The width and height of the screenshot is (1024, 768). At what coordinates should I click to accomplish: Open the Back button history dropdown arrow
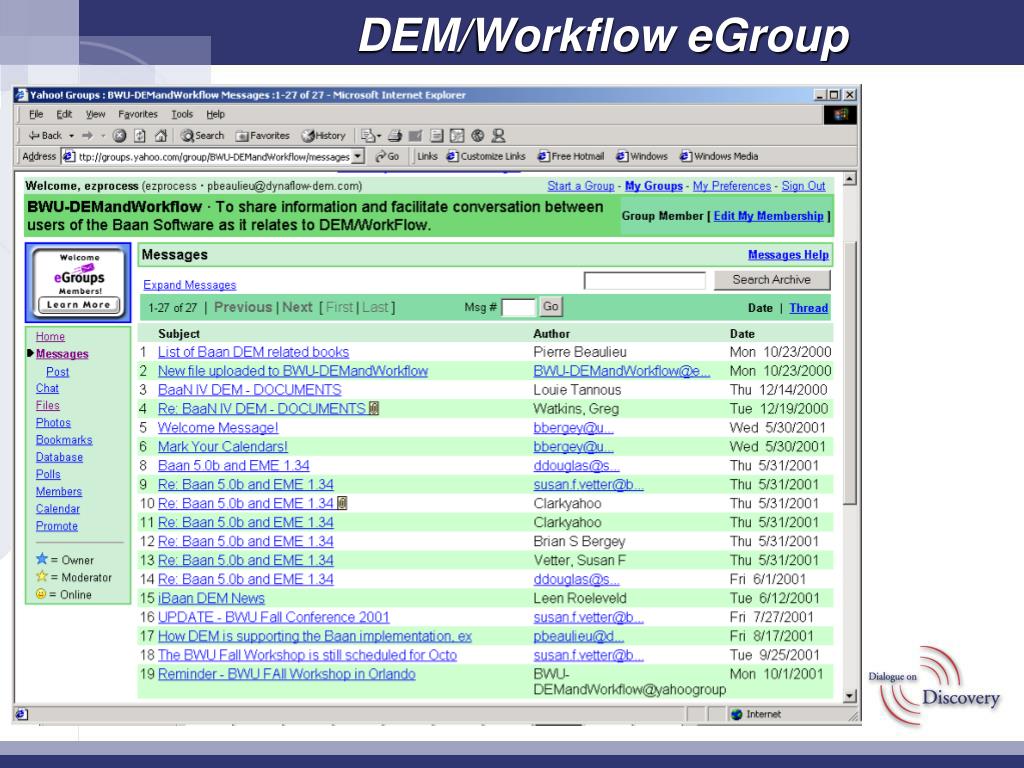(72, 136)
